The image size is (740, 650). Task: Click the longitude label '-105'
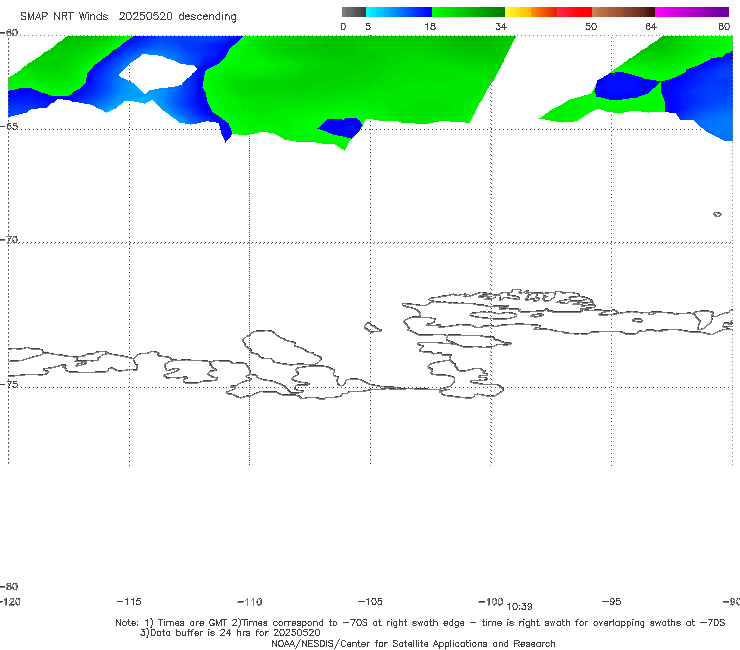tap(370, 601)
